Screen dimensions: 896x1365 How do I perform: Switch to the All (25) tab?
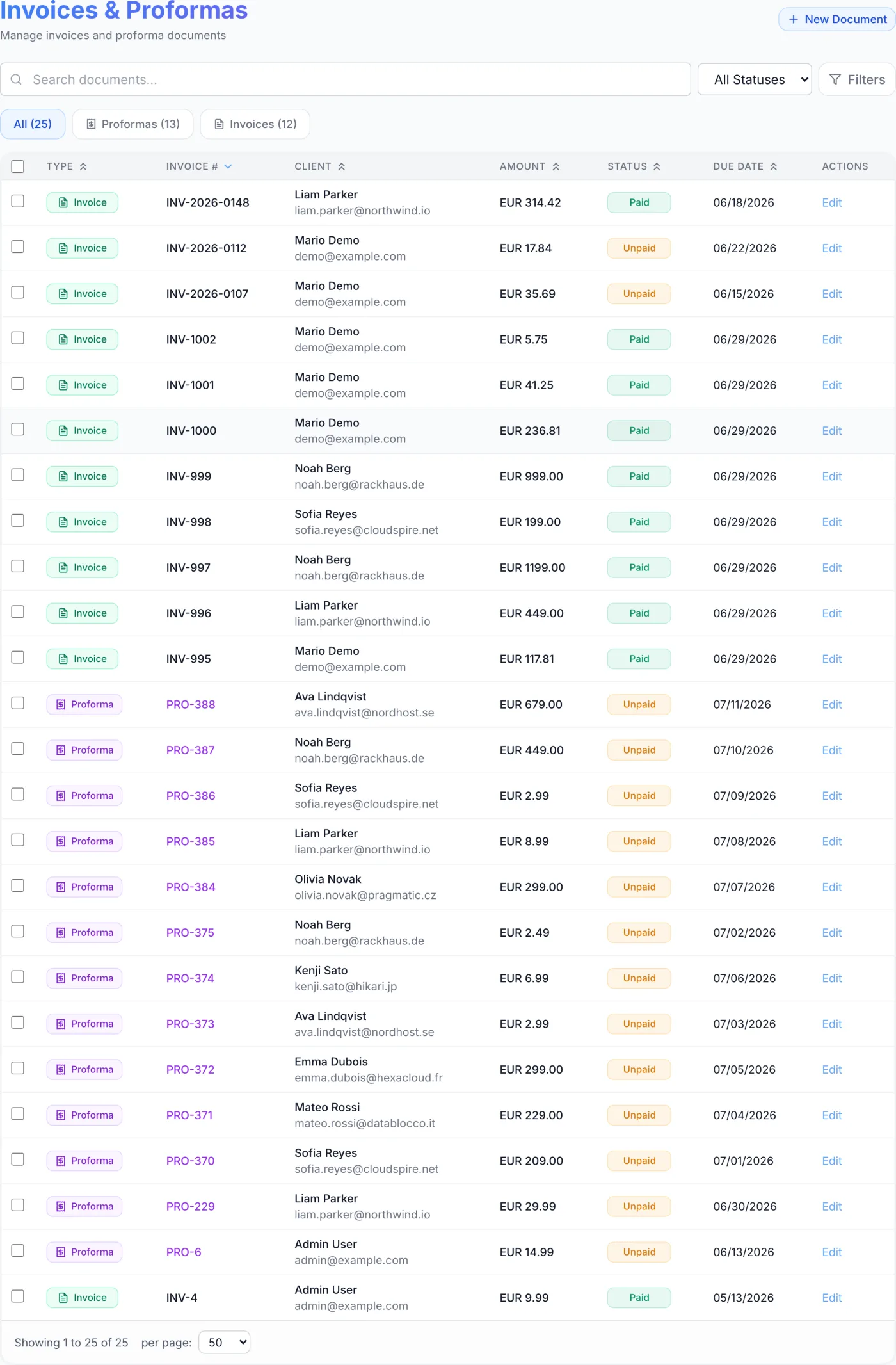pos(33,124)
